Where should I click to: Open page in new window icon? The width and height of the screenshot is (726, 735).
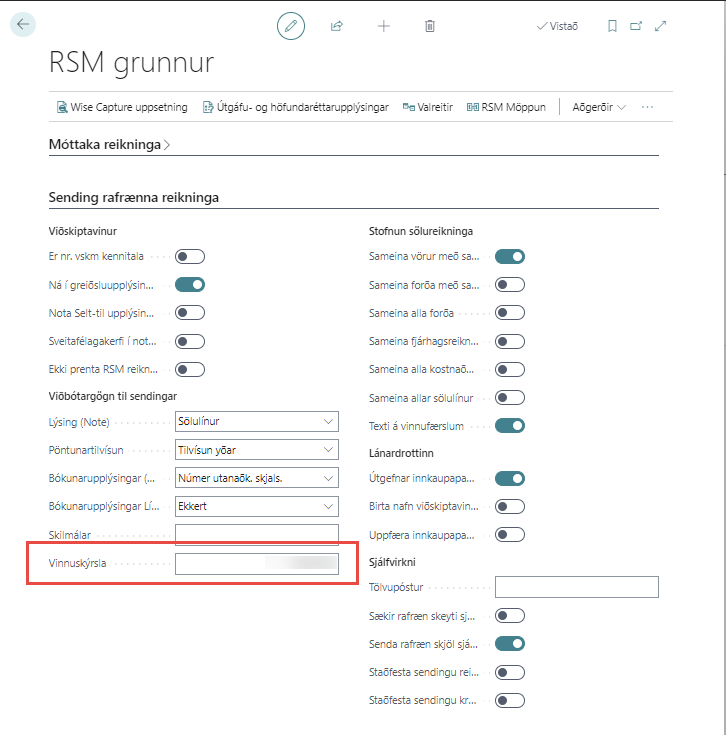pyautogui.click(x=636, y=26)
